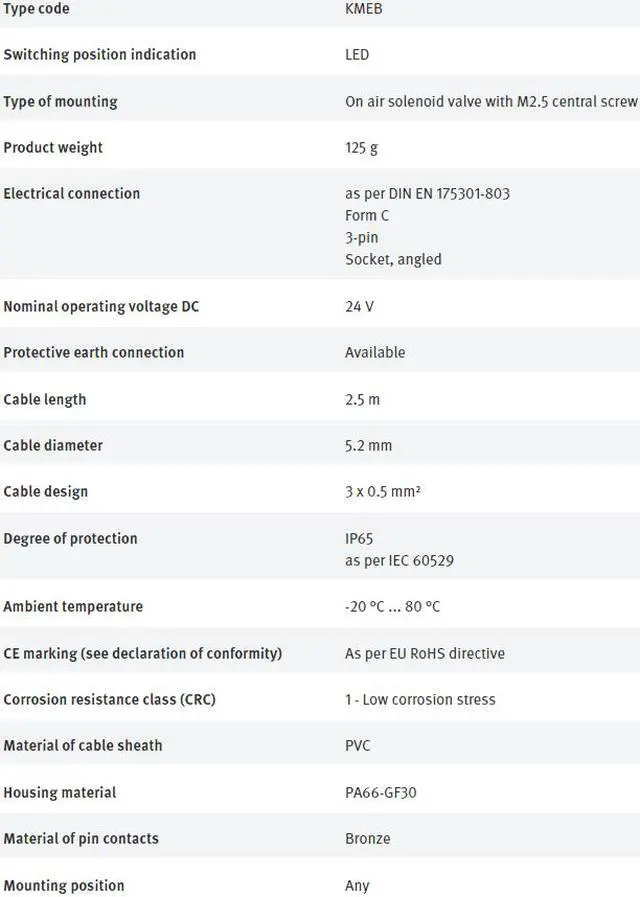Viewport: 640px width, 897px height.
Task: Click the M2.5 central screw mounting value
Action: click(x=491, y=102)
